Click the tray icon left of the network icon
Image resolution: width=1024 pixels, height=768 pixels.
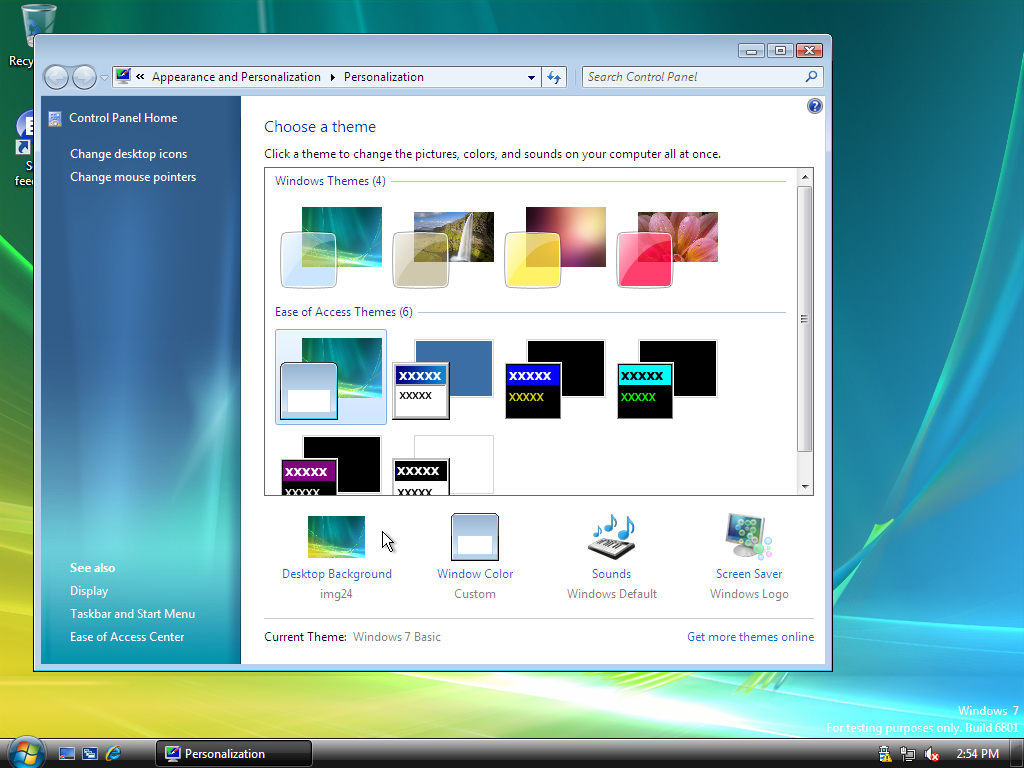click(x=885, y=754)
